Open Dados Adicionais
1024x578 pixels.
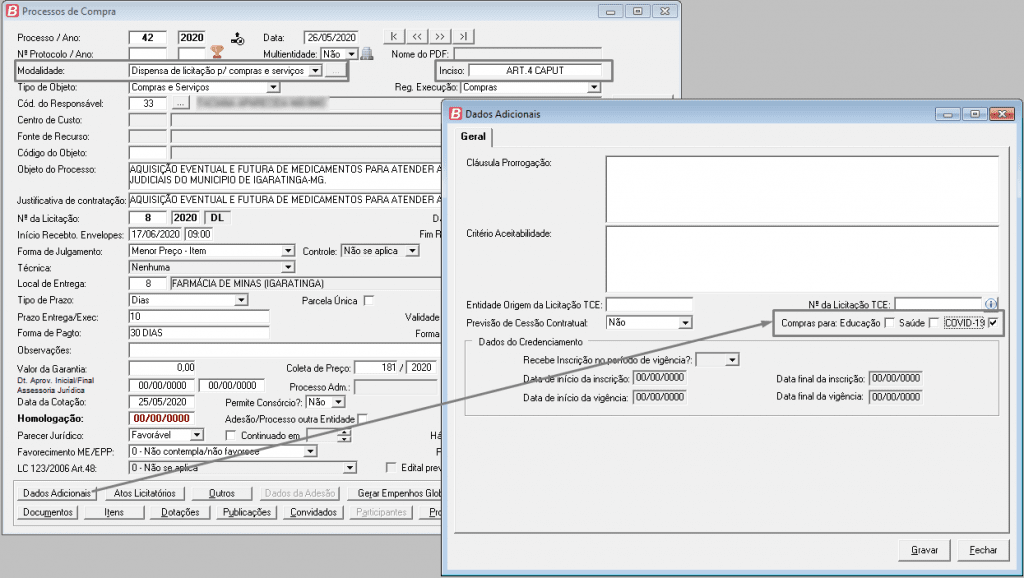click(x=55, y=493)
